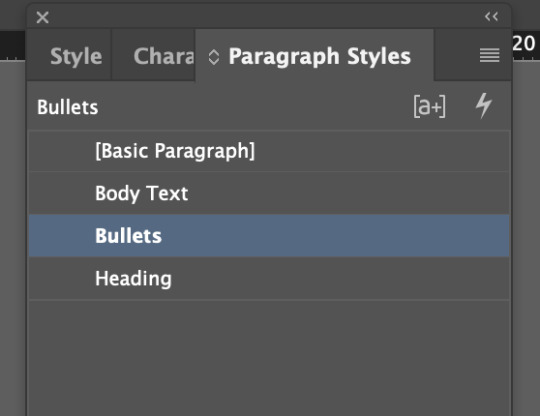Click the Bullets label above style list
This screenshot has height=416, width=540.
point(68,107)
